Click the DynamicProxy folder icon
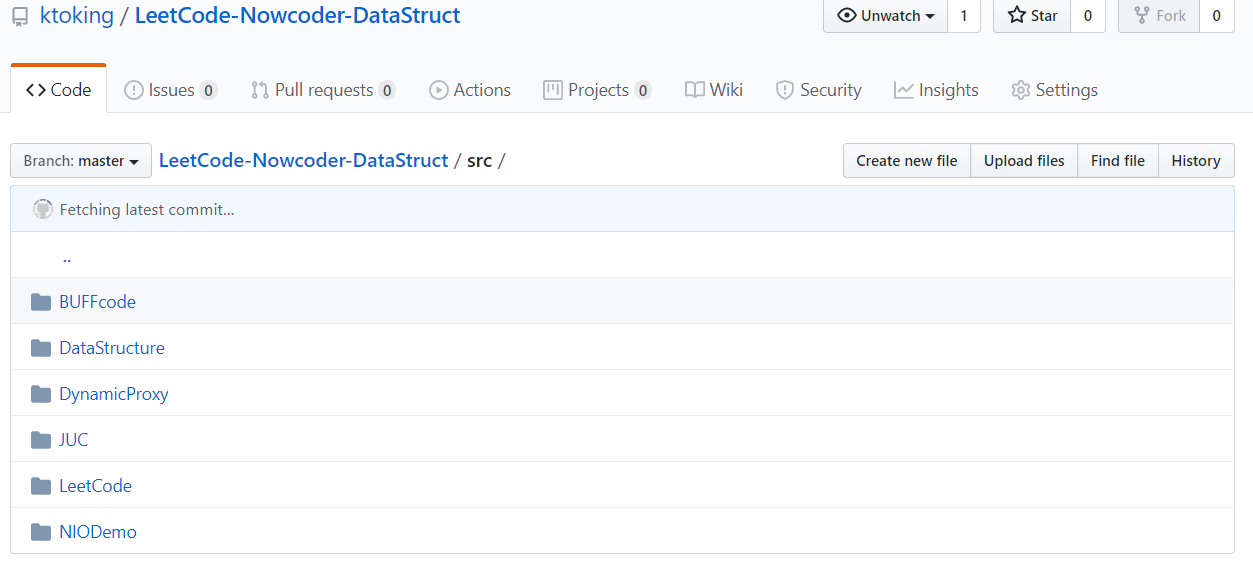Image resolution: width=1253 pixels, height=573 pixels. click(41, 394)
